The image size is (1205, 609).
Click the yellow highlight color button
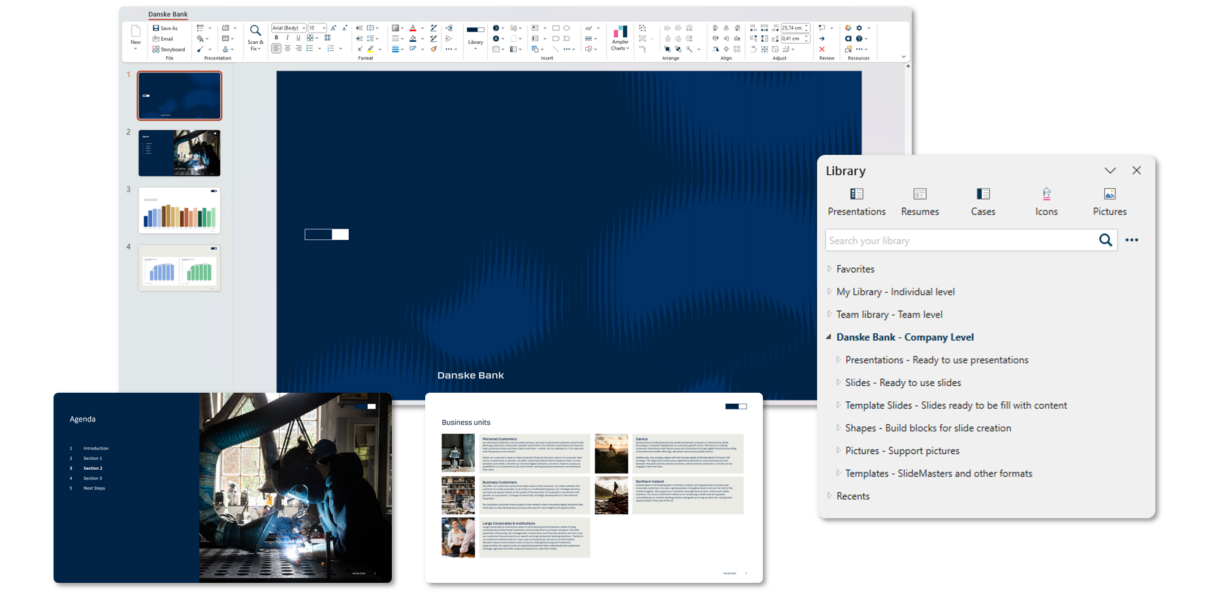[370, 49]
